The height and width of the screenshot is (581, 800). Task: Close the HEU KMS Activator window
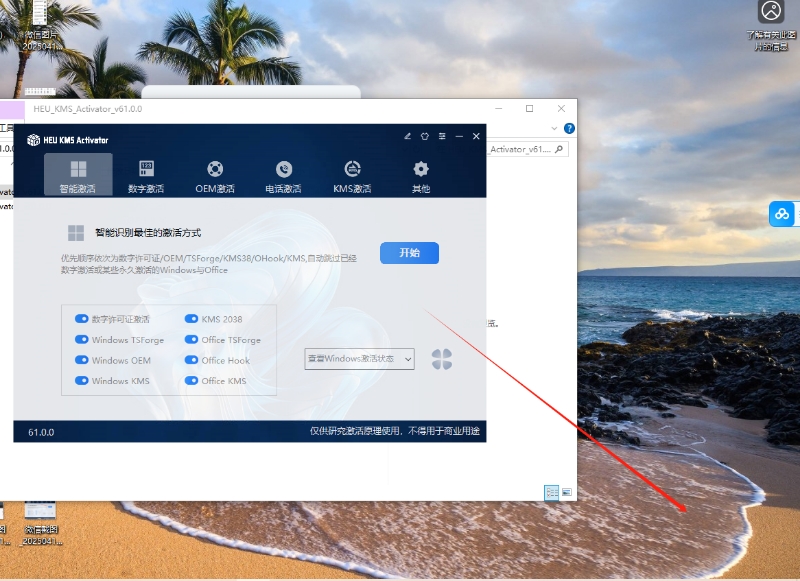476,136
